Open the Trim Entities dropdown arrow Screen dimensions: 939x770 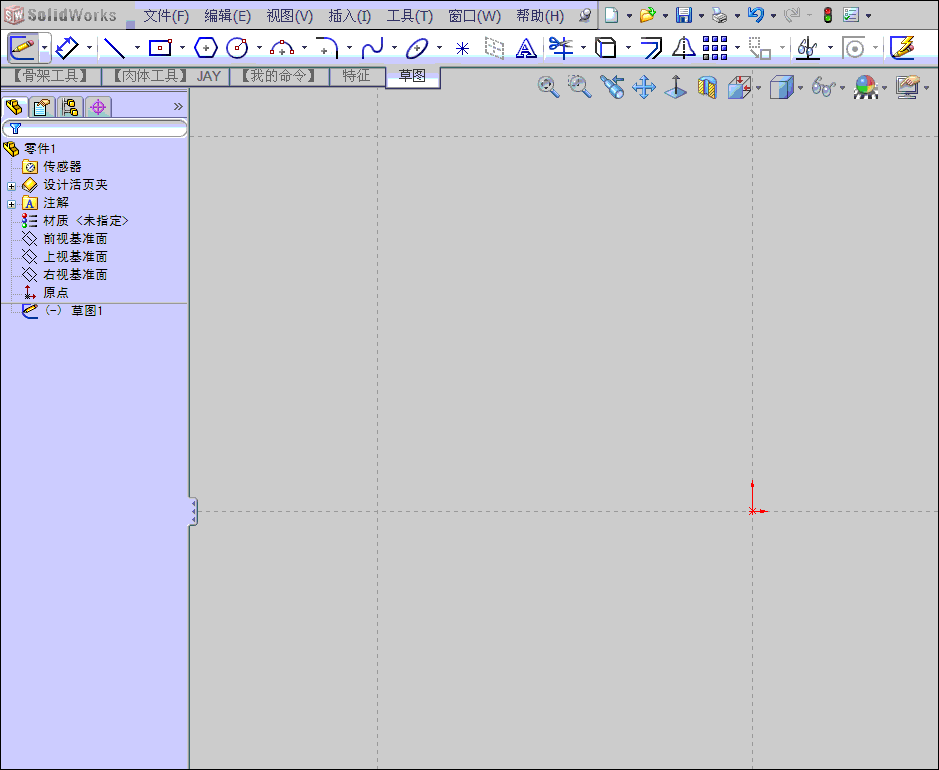[x=583, y=48]
